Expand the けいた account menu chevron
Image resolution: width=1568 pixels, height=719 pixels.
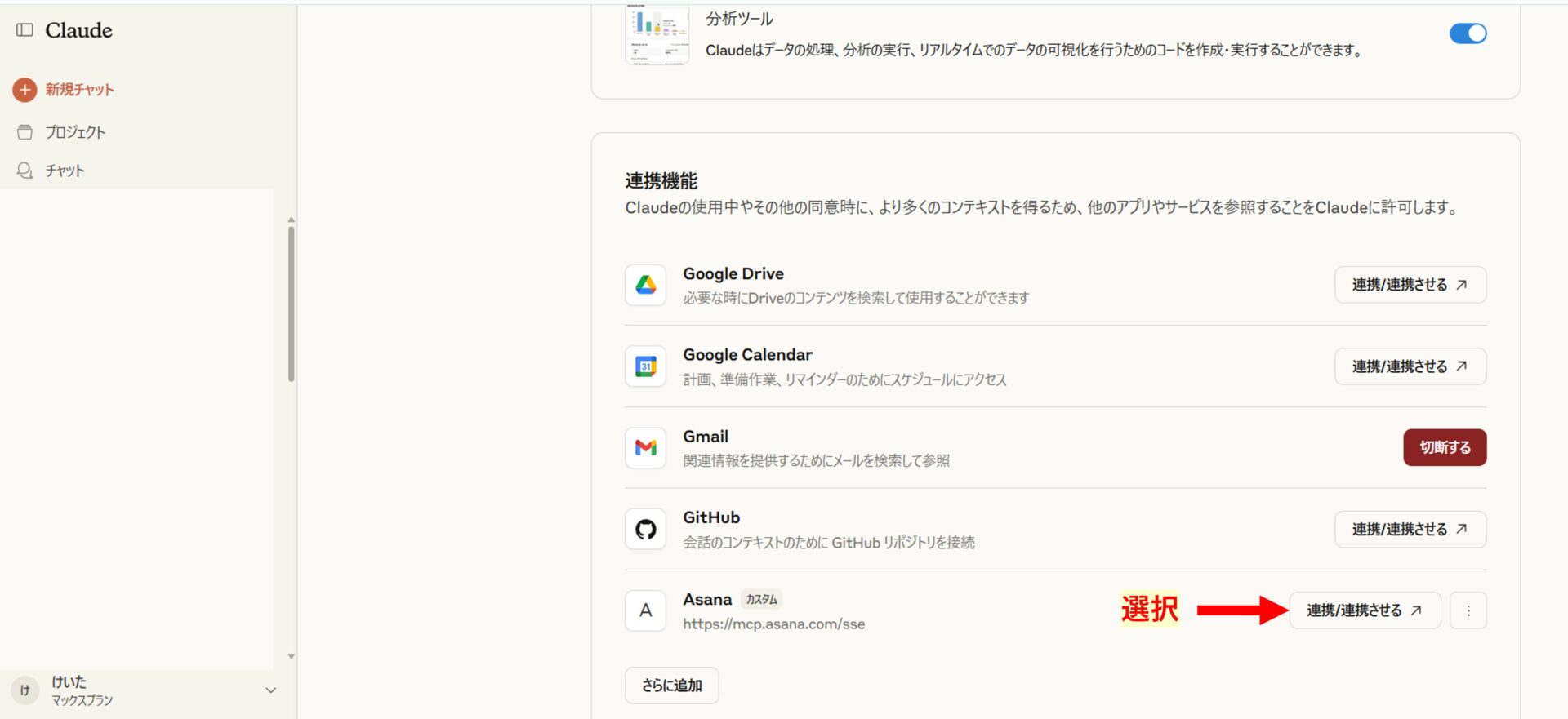click(x=271, y=690)
